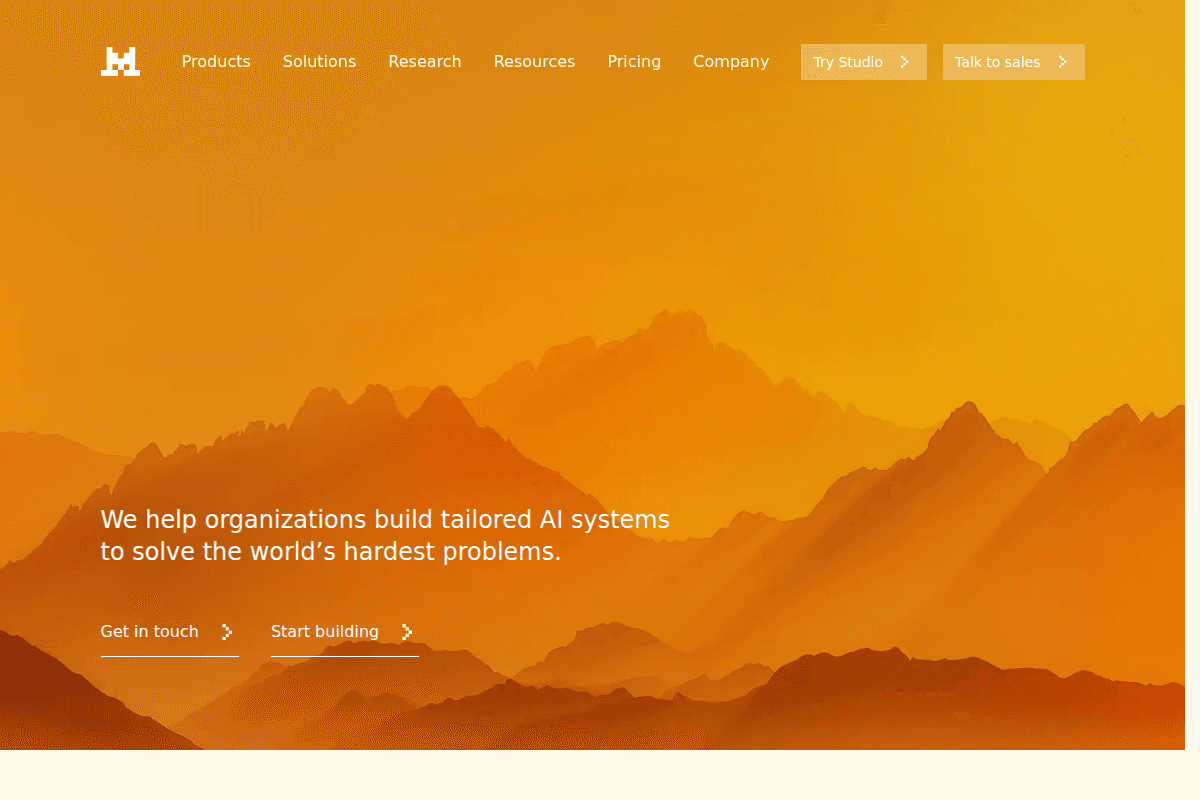1200x800 pixels.
Task: Open the Solutions dropdown
Action: [319, 61]
